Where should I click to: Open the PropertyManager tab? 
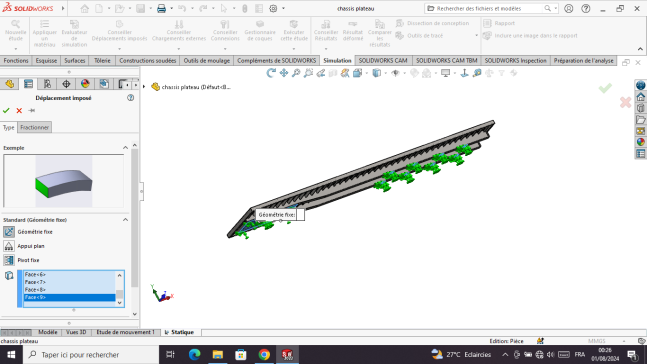click(x=28, y=84)
